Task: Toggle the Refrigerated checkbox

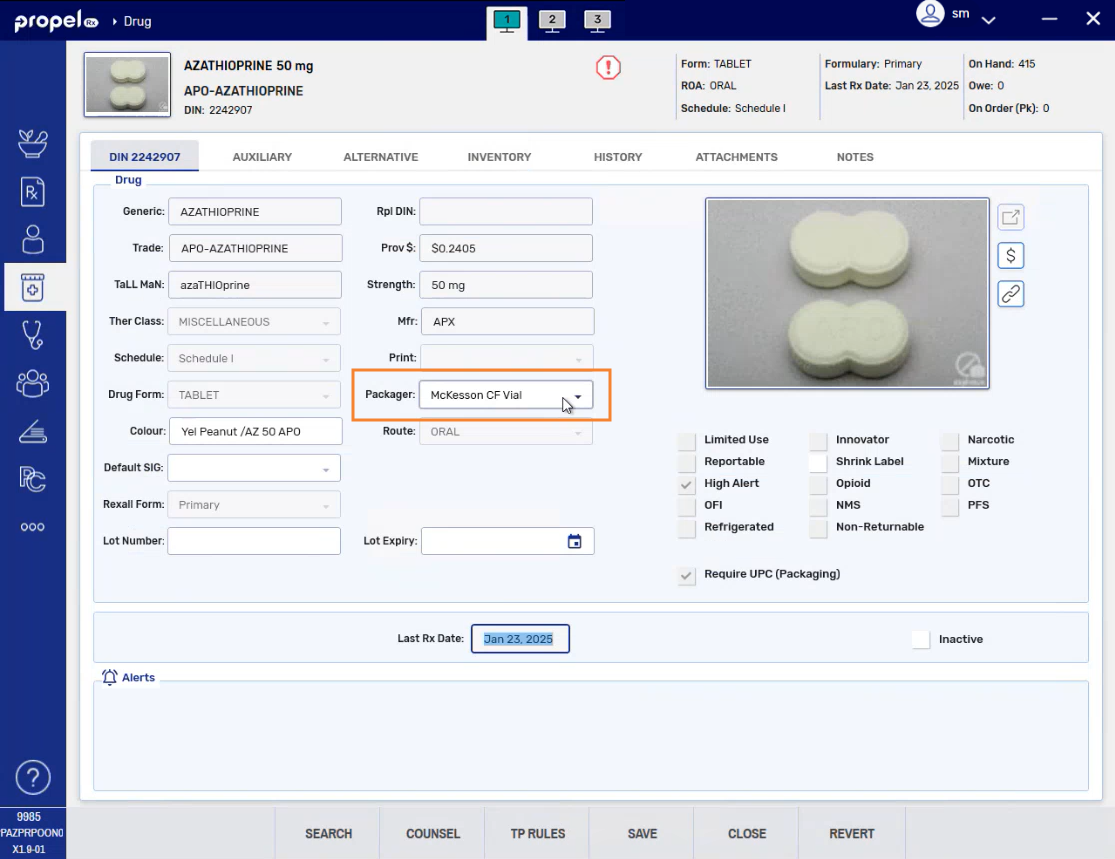Action: click(686, 527)
